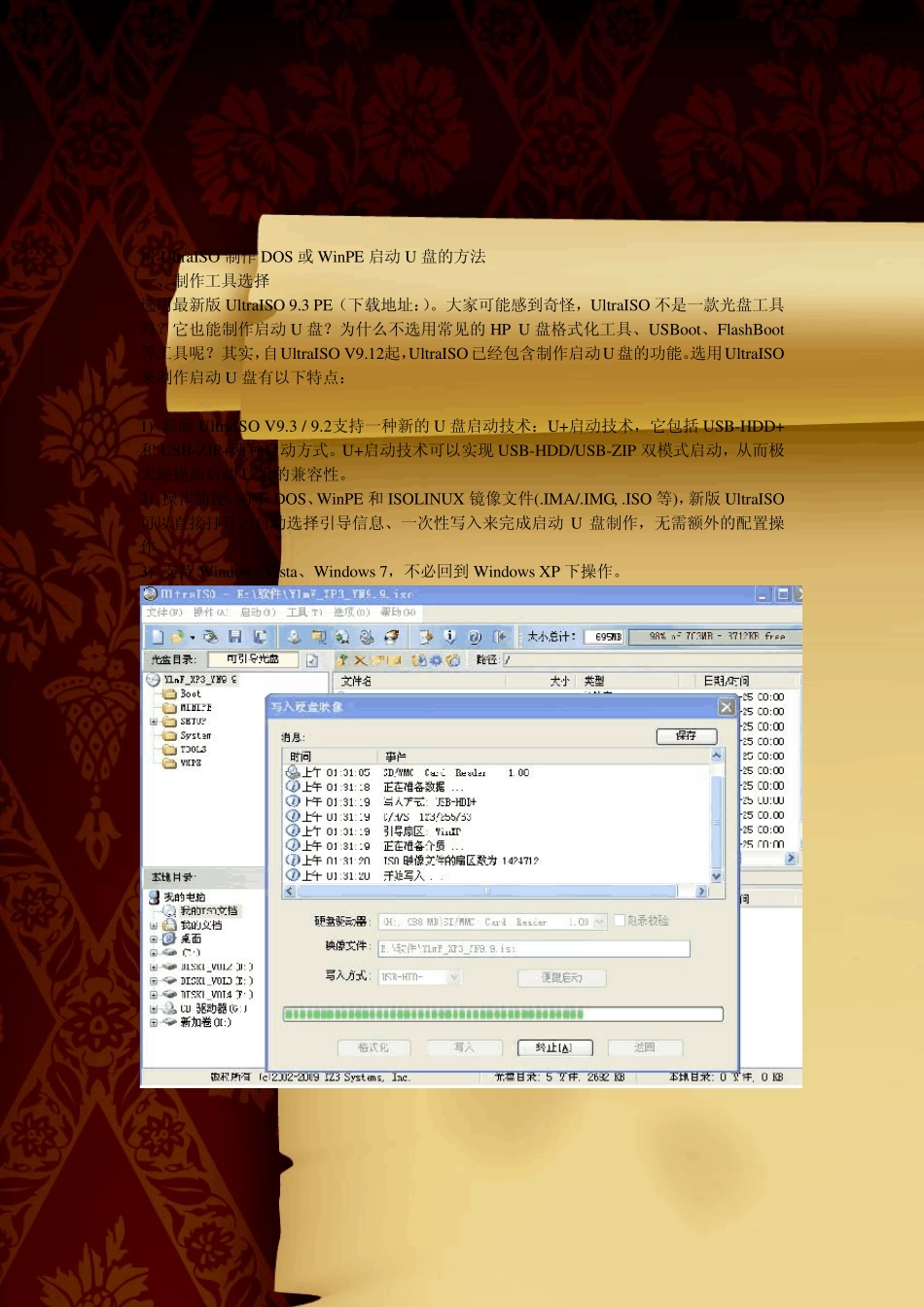Open the write method USB-HDD+ dropdown
This screenshot has height=1307, width=924.
tap(454, 976)
